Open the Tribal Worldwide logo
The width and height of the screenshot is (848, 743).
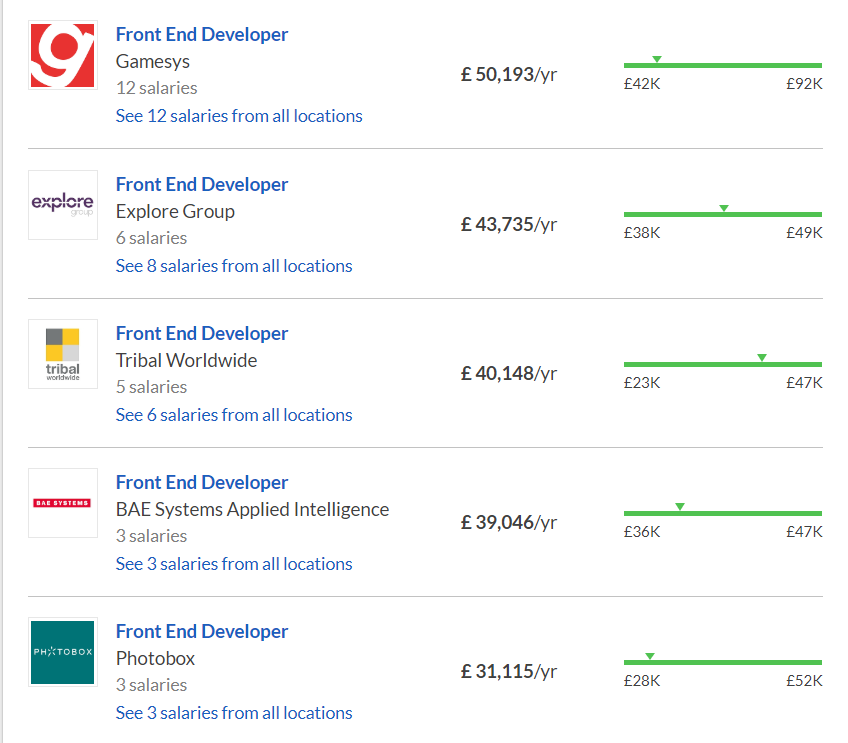pos(63,354)
